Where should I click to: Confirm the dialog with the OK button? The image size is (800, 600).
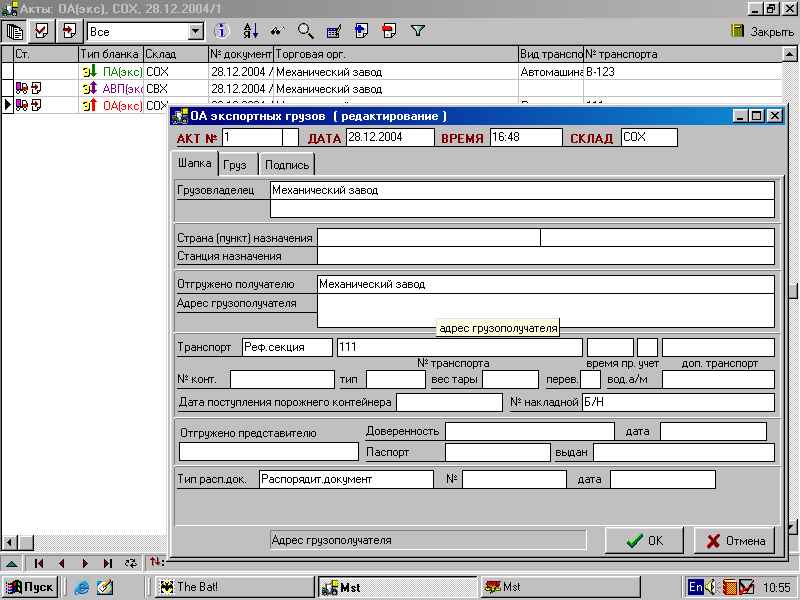coord(644,541)
